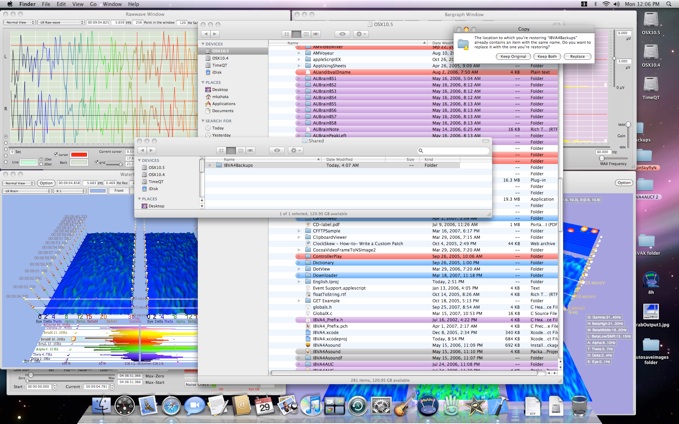Click Option button in Waterfall window
The height and width of the screenshot is (424, 679).
click(46, 183)
